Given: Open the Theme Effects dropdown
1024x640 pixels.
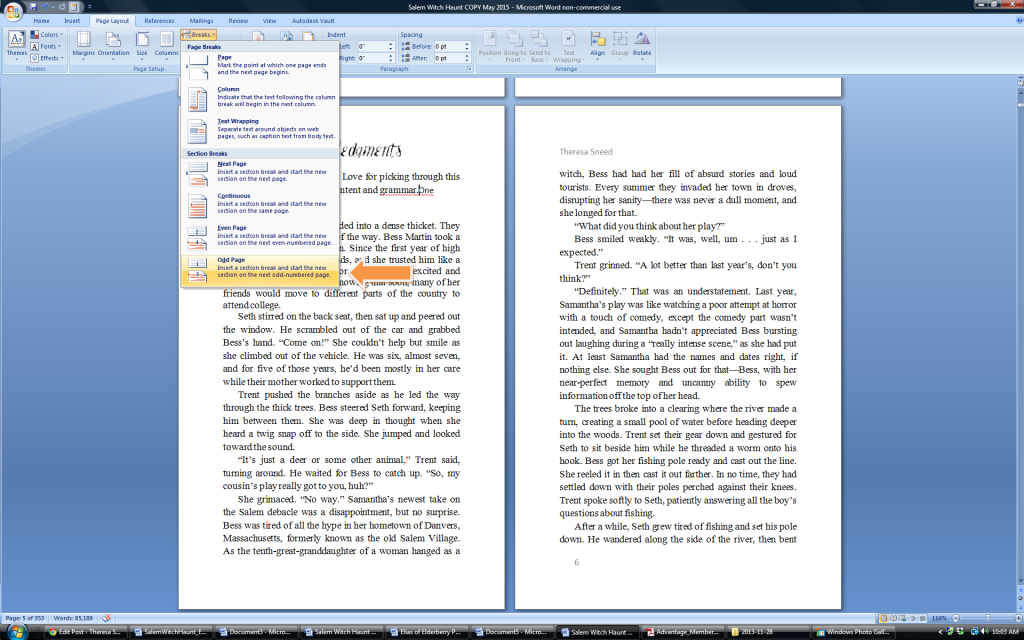Looking at the screenshot, I should [46, 58].
